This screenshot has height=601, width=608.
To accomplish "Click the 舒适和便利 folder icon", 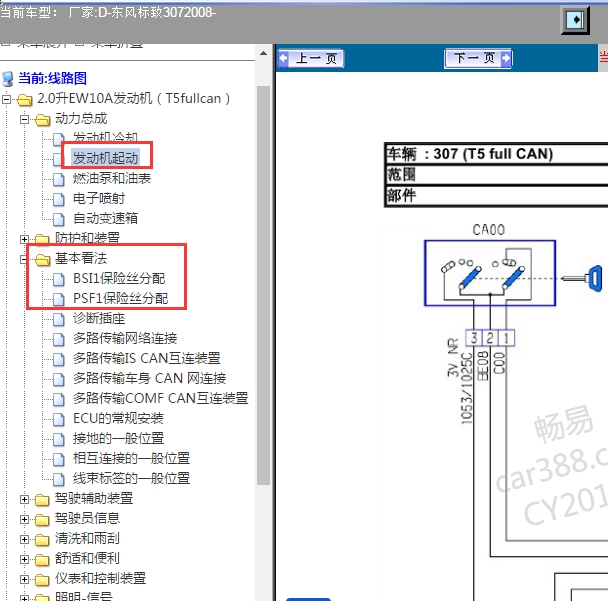I will tap(42, 560).
